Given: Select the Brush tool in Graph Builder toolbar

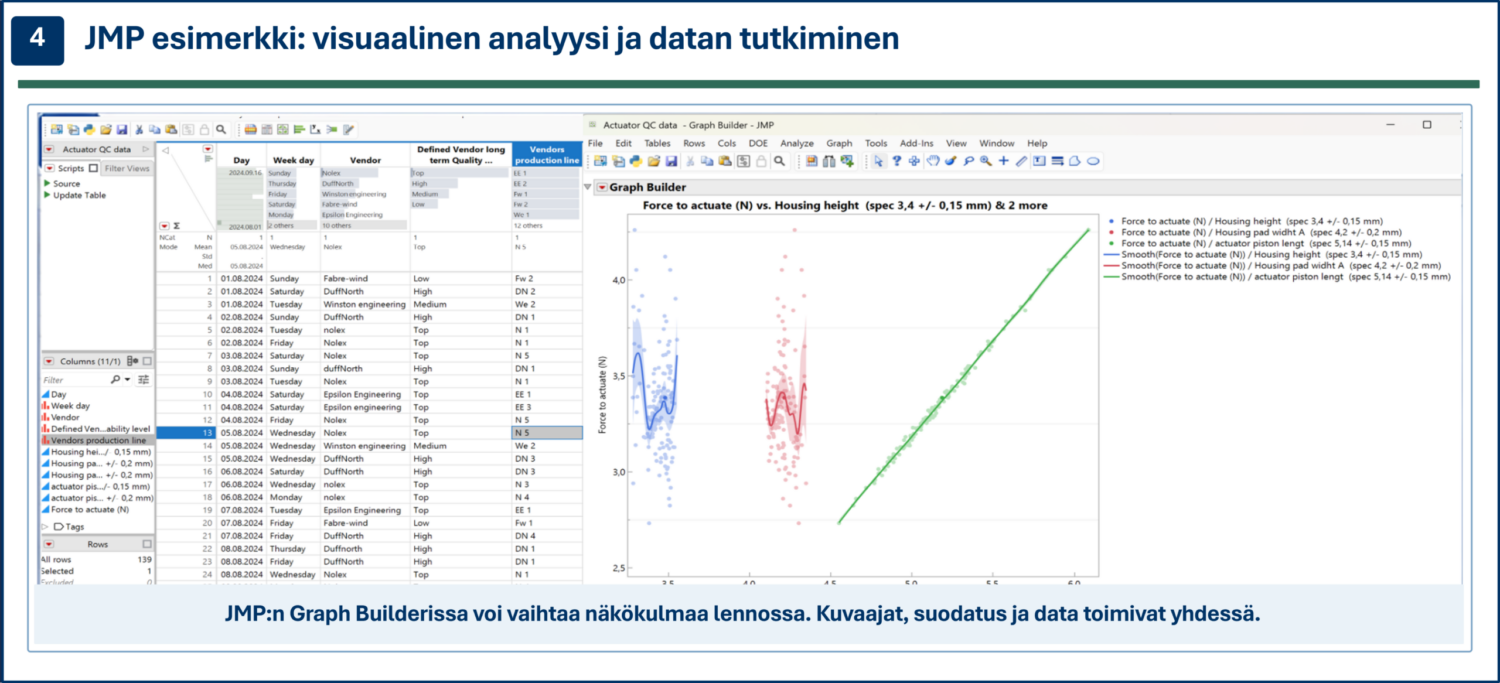Looking at the screenshot, I should click(x=950, y=160).
